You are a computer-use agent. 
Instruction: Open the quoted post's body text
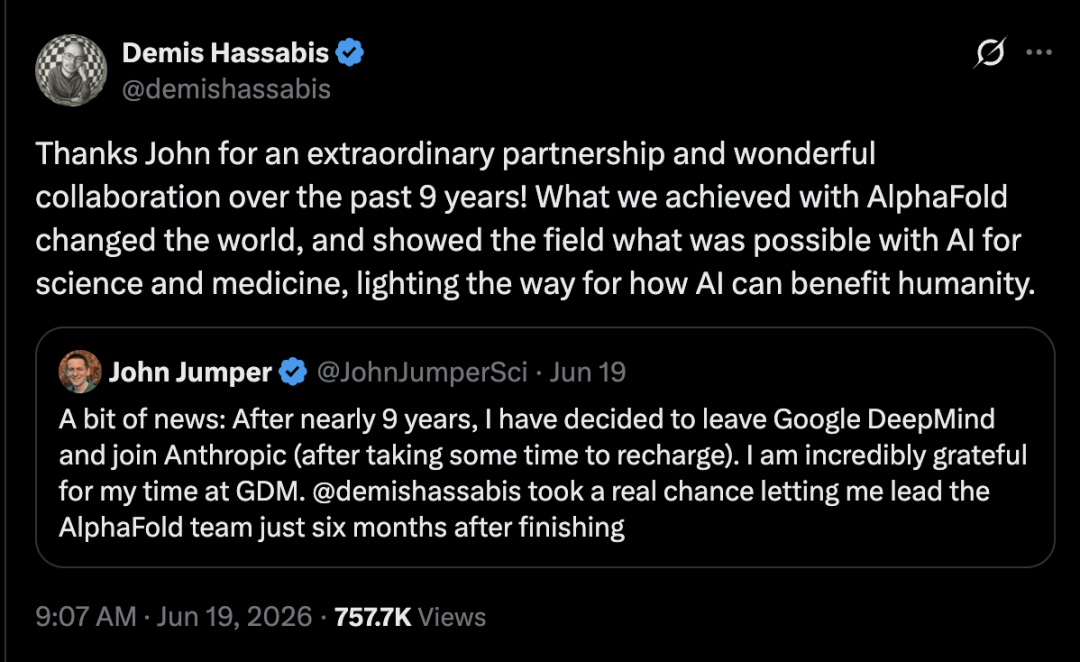pyautogui.click(x=543, y=473)
